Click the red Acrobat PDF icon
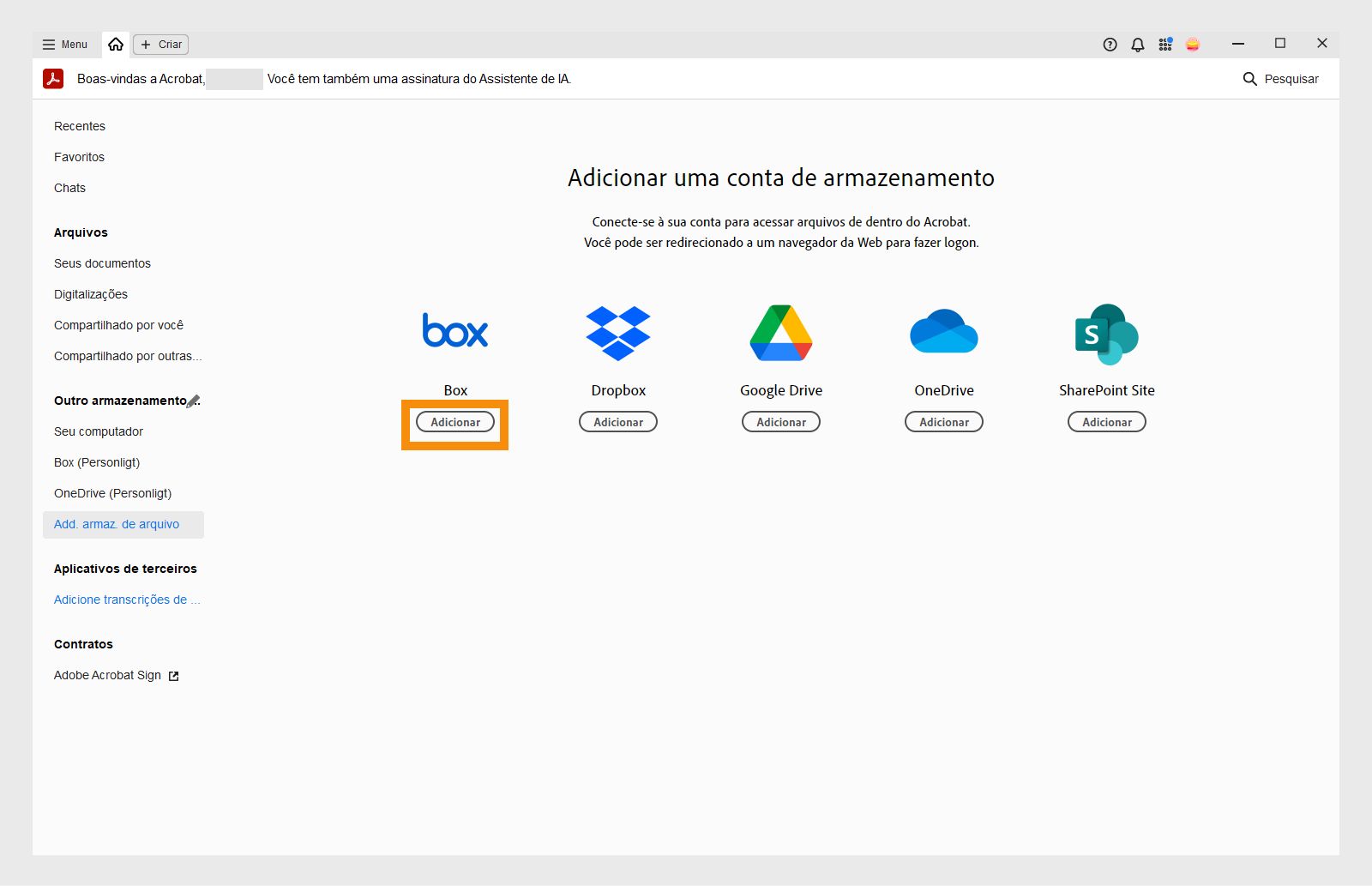This screenshot has height=886, width=1372. [x=53, y=78]
